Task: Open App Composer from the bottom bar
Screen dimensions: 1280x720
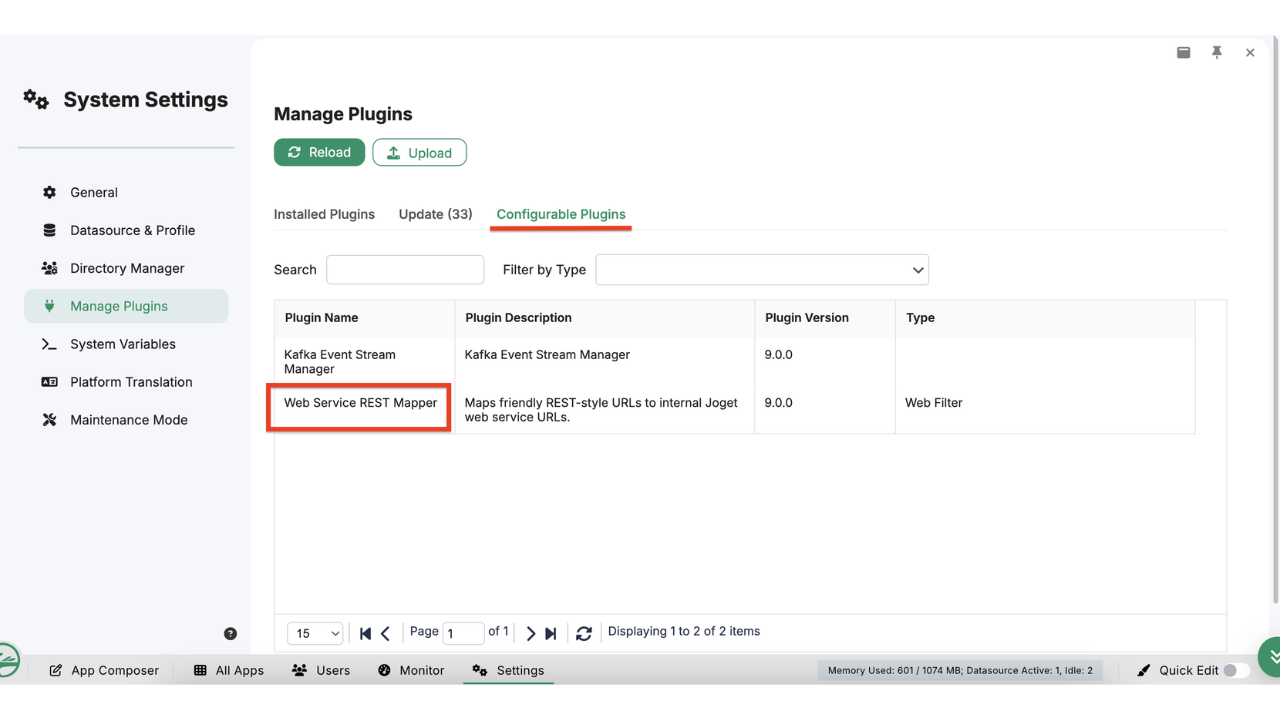Action: tap(105, 670)
